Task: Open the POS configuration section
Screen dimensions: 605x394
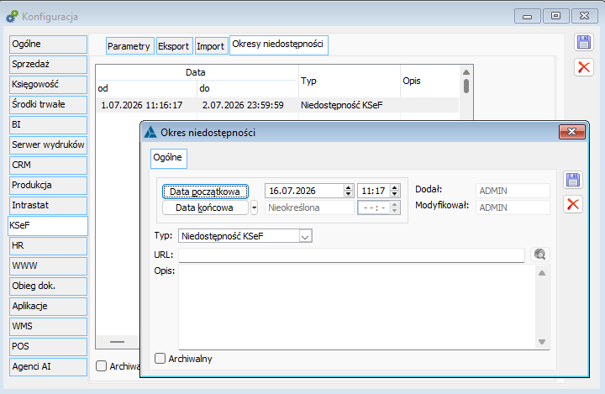Action: 48,346
